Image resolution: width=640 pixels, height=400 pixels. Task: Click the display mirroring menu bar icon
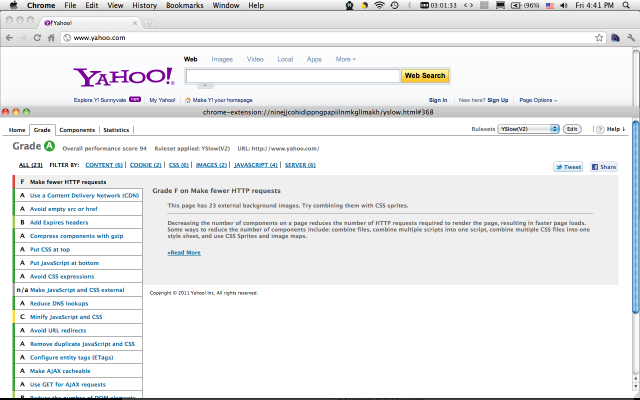(x=500, y=5)
